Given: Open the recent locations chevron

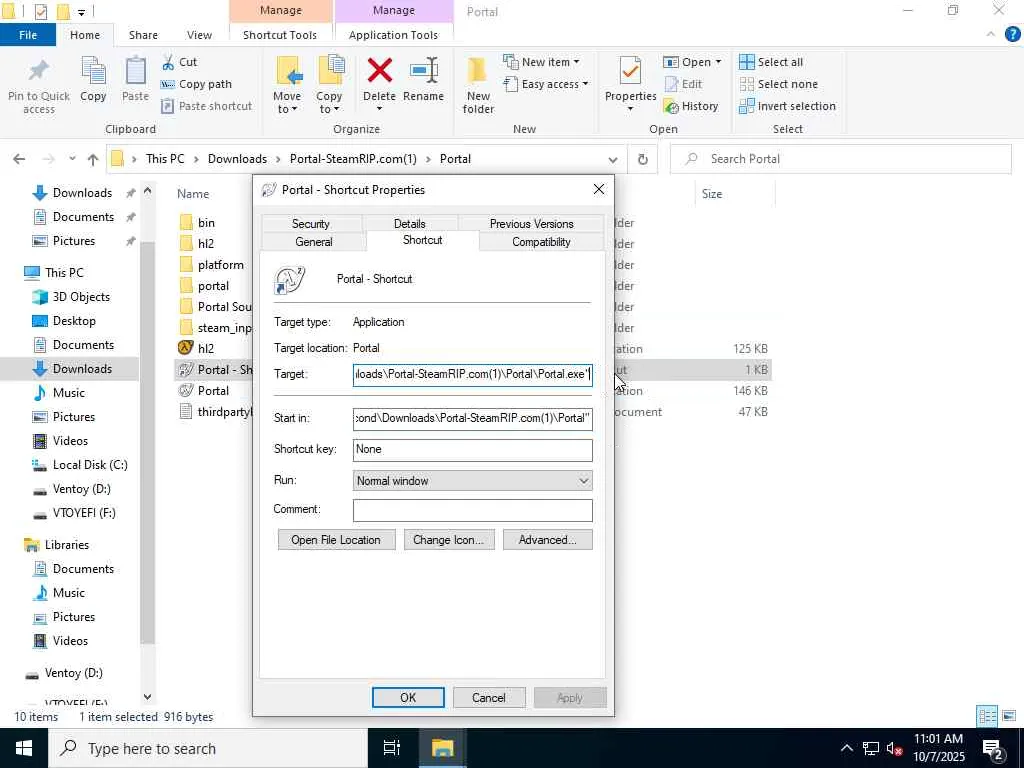Looking at the screenshot, I should tap(72, 159).
